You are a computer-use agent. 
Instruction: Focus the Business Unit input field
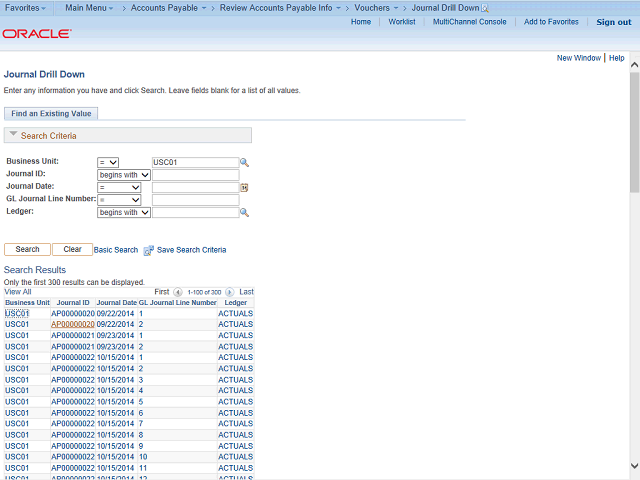coord(196,162)
